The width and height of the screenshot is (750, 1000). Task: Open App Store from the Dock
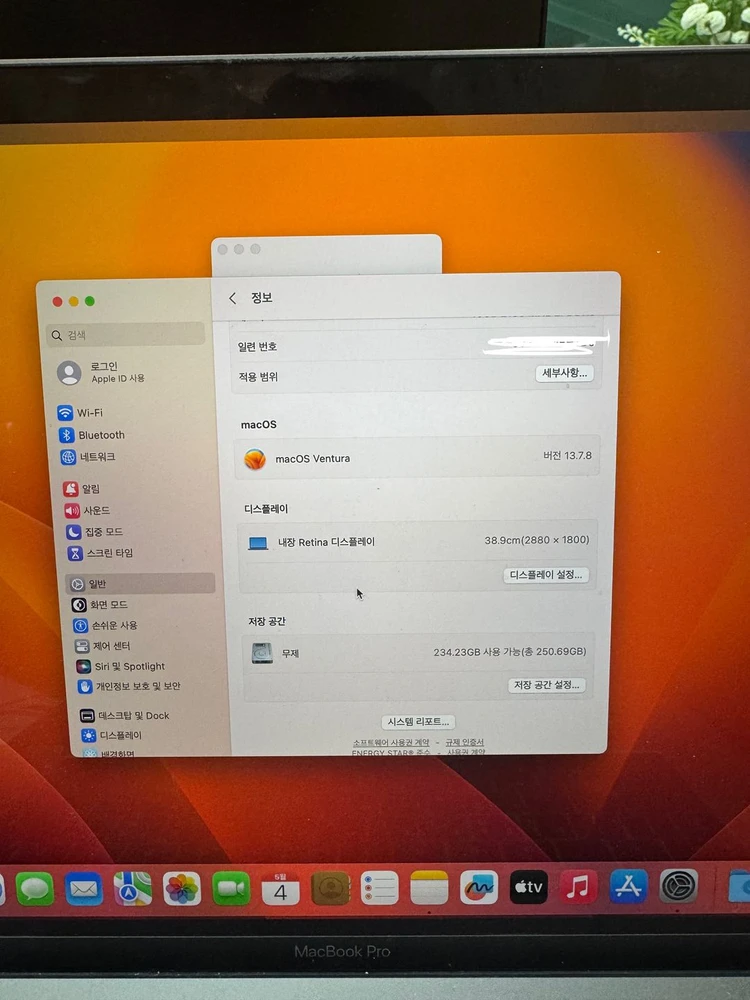click(628, 886)
